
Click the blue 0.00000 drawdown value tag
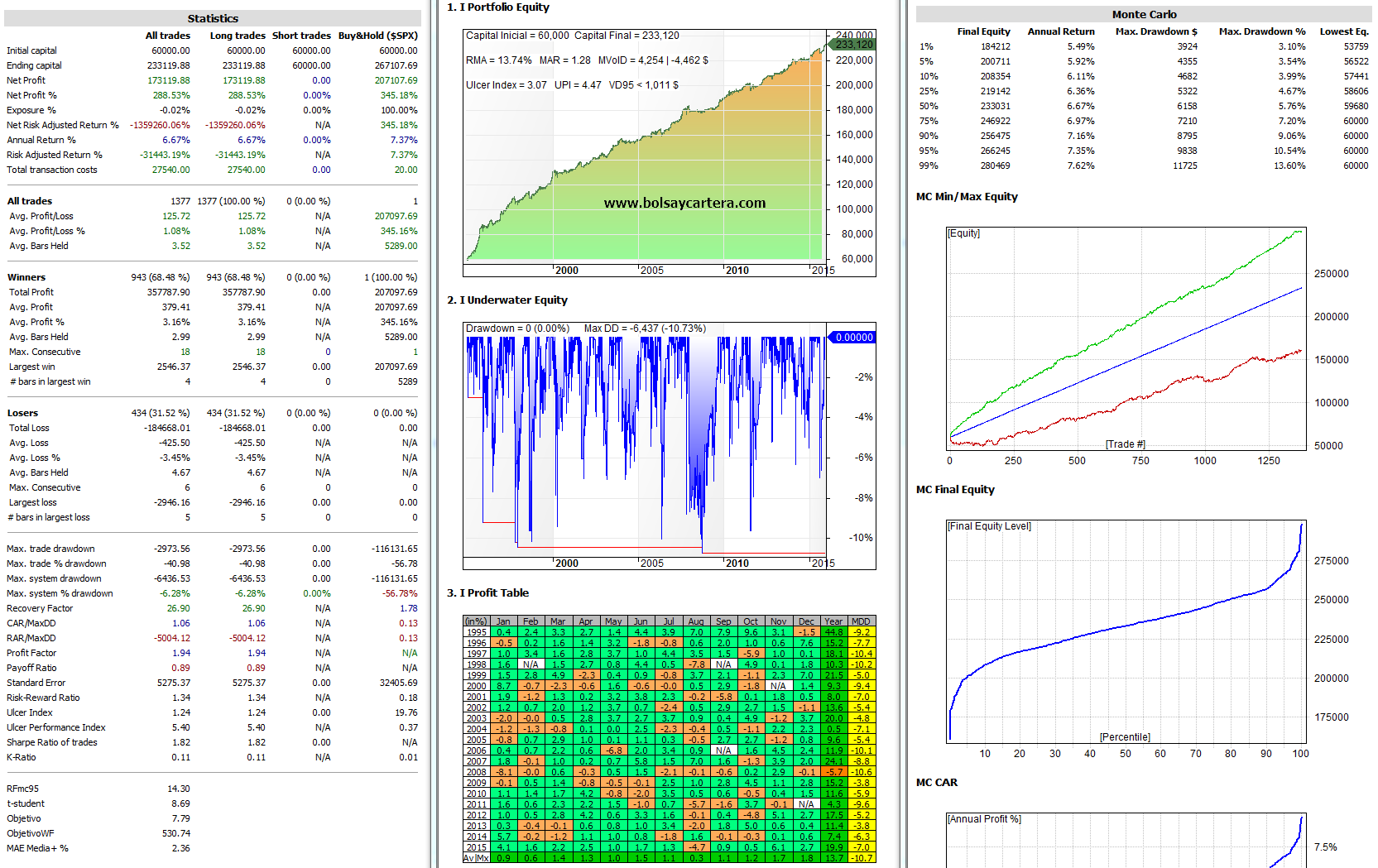(x=852, y=338)
